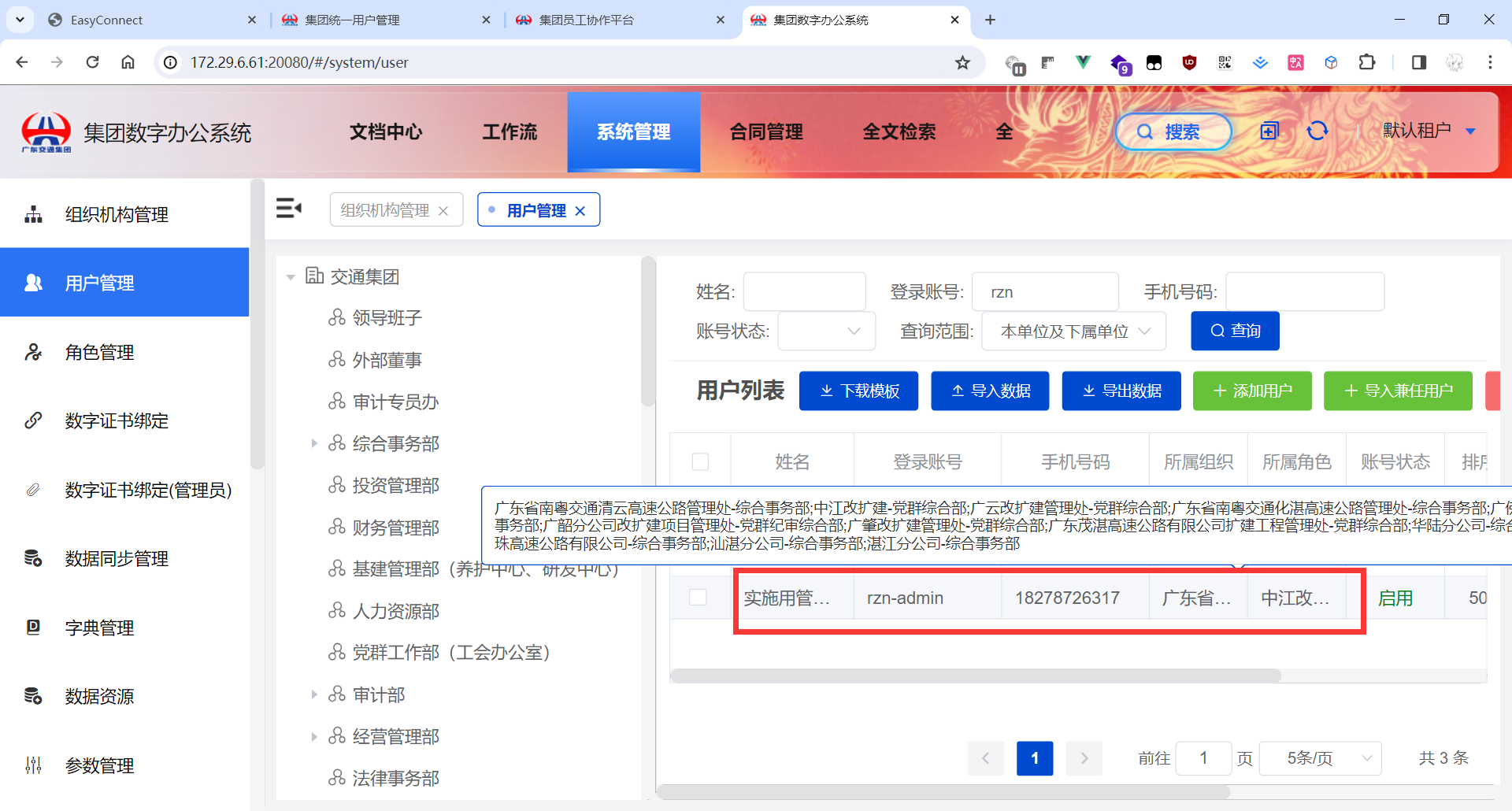This screenshot has width=1512, height=811.
Task: Open the Chrome three-dot menu
Action: coord(1490,62)
